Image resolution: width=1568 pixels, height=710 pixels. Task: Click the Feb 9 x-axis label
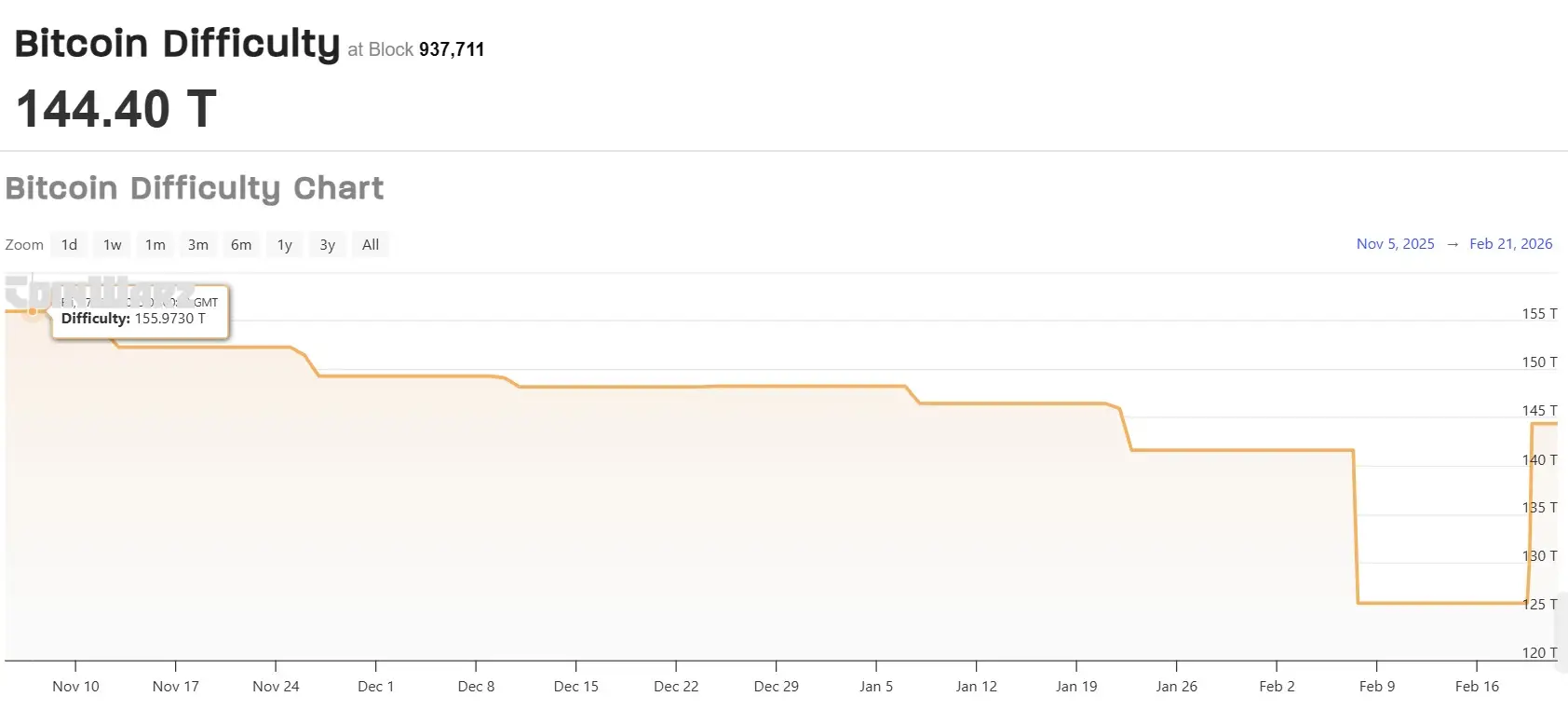1377,687
